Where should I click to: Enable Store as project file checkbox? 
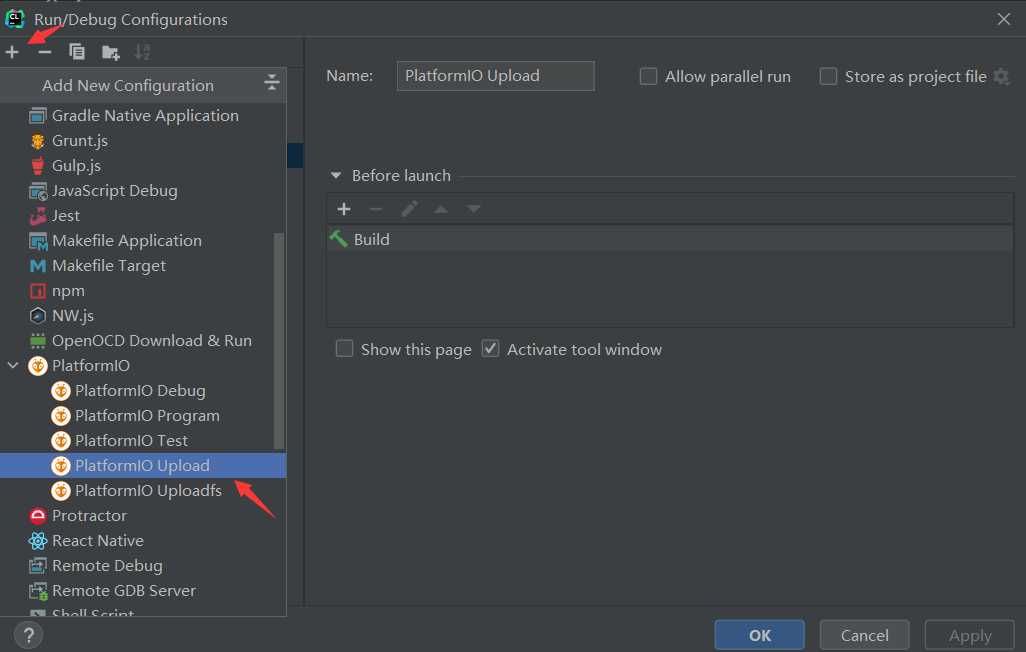pos(828,77)
